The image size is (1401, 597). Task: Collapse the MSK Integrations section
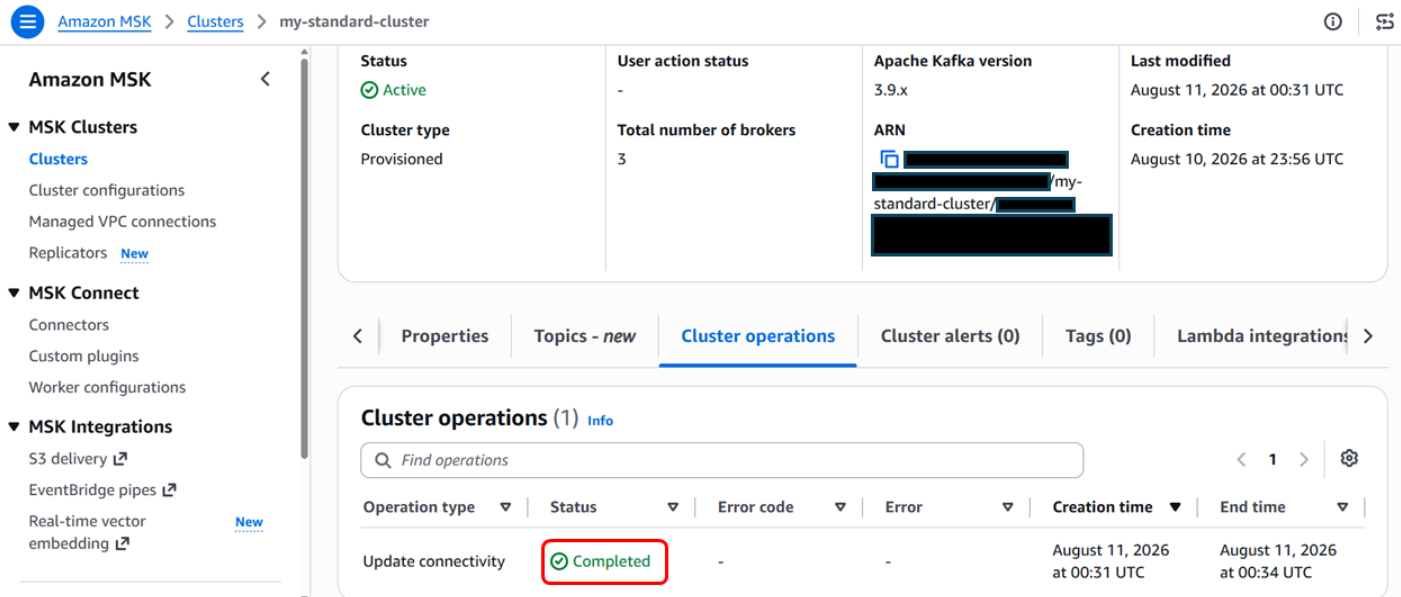14,427
